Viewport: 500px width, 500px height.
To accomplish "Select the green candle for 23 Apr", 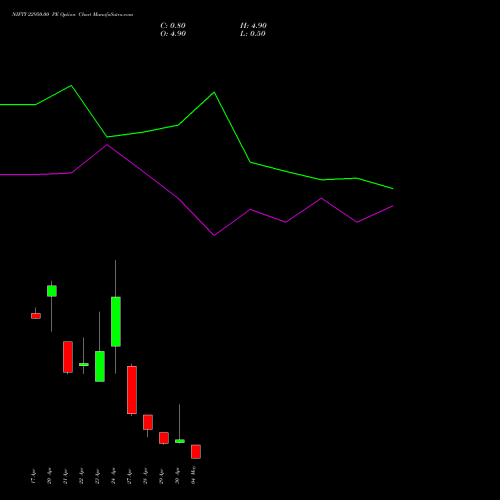I will [100, 366].
